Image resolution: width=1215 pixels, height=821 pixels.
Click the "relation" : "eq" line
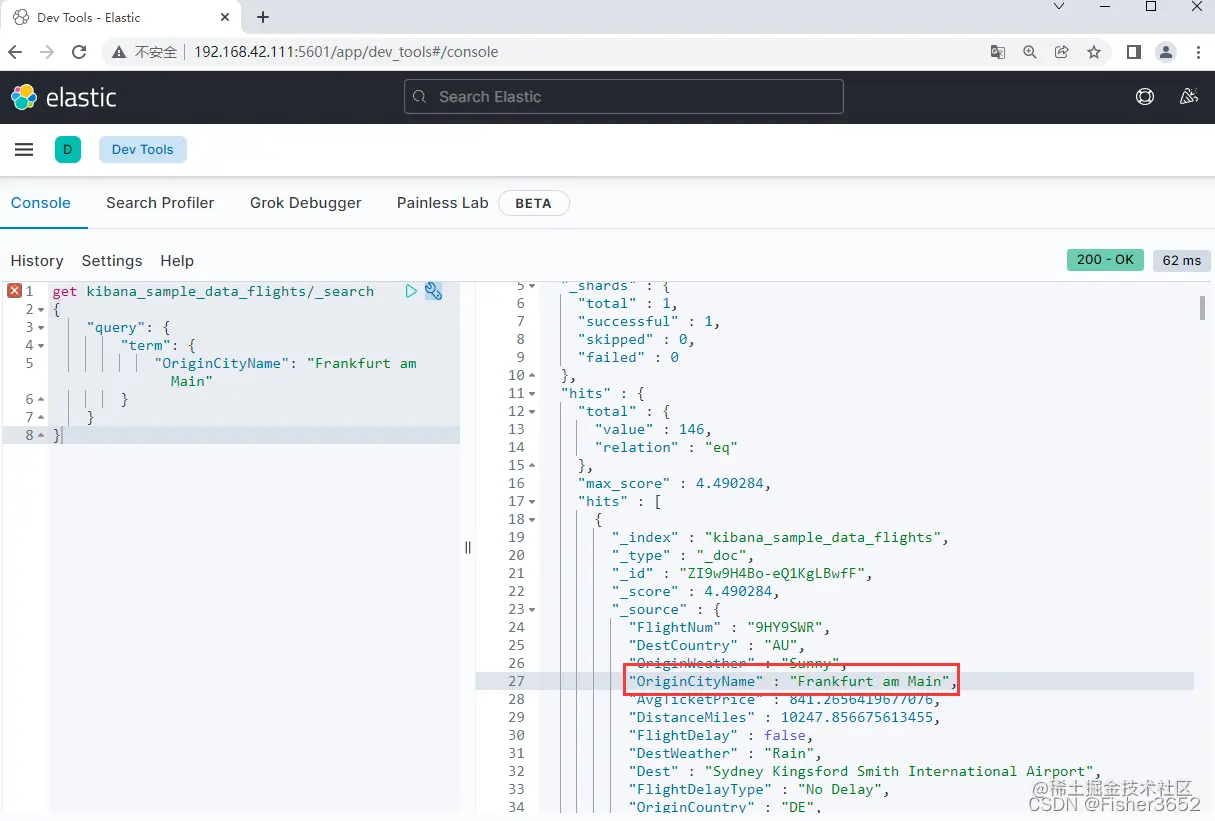click(666, 447)
